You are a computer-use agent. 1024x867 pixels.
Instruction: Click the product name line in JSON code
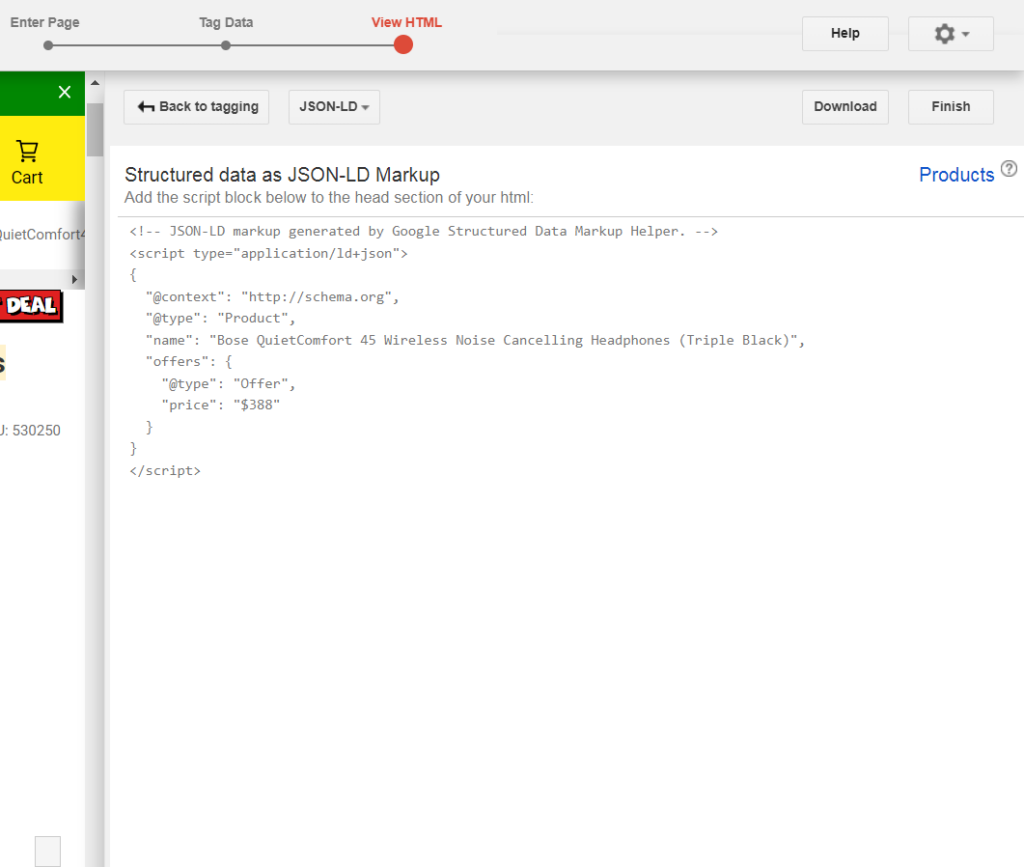475,340
